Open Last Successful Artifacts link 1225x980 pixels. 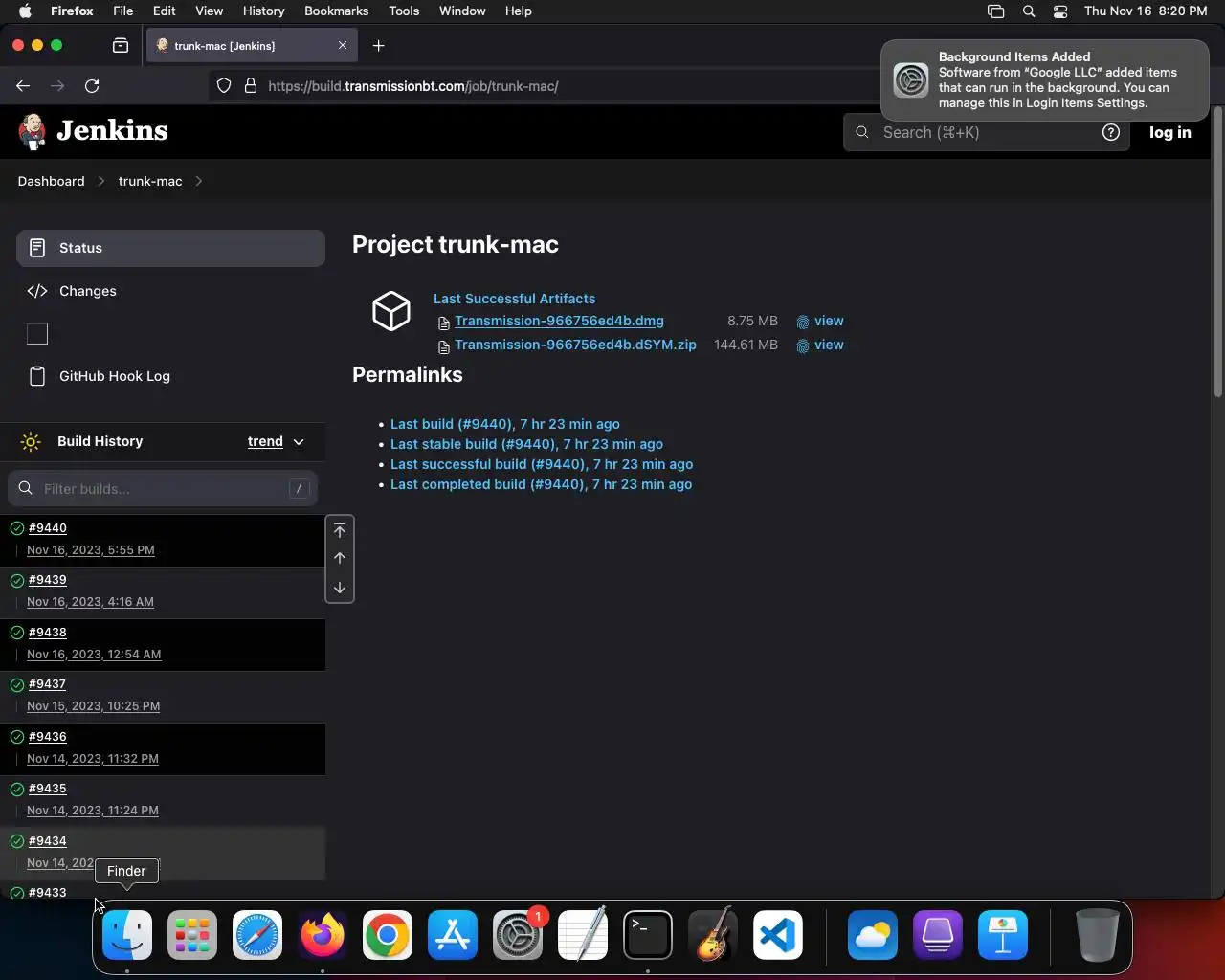coord(514,299)
